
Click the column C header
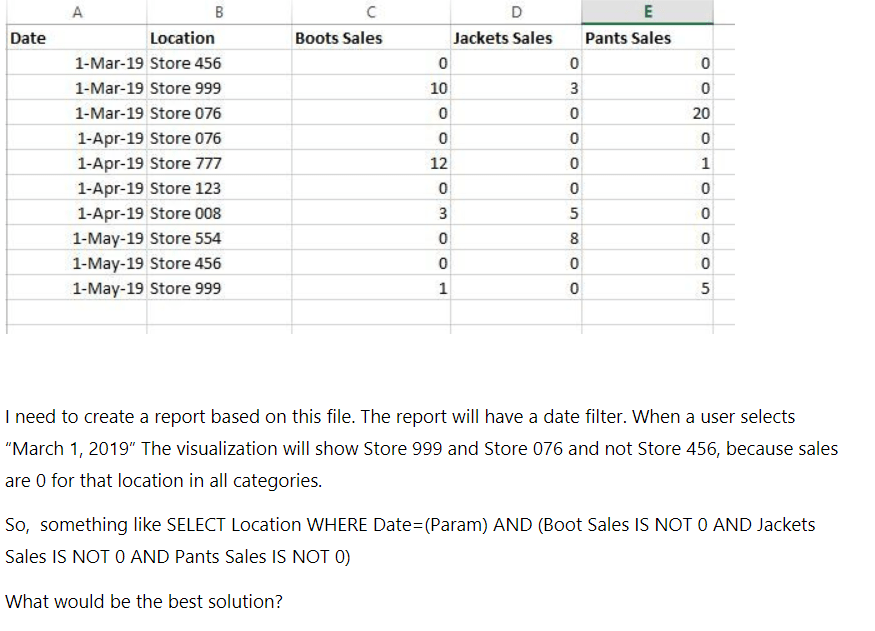[x=371, y=12]
